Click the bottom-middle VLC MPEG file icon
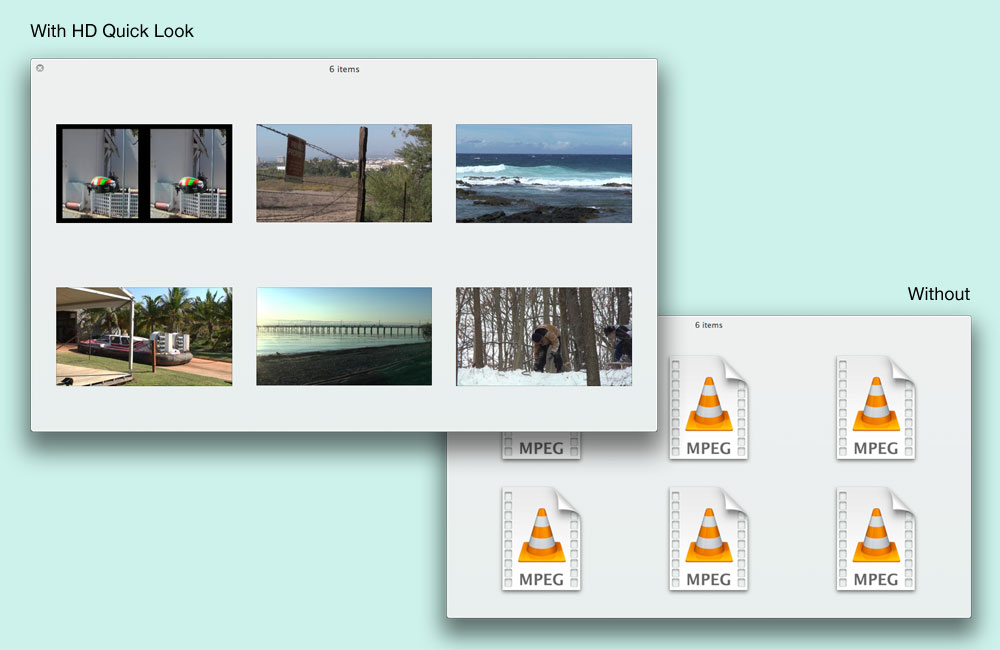Image resolution: width=1000 pixels, height=650 pixels. tap(708, 537)
